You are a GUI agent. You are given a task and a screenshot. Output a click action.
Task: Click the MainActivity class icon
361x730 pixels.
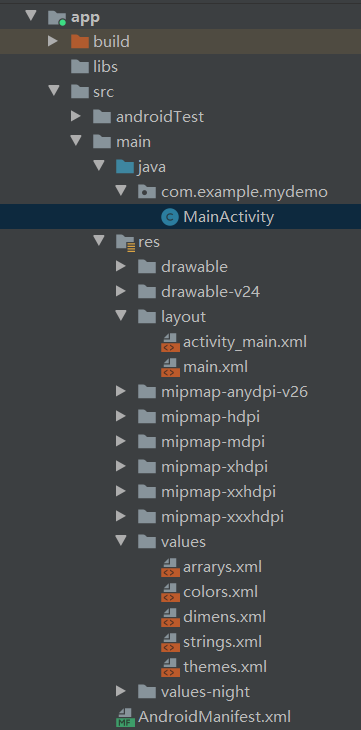click(x=170, y=217)
